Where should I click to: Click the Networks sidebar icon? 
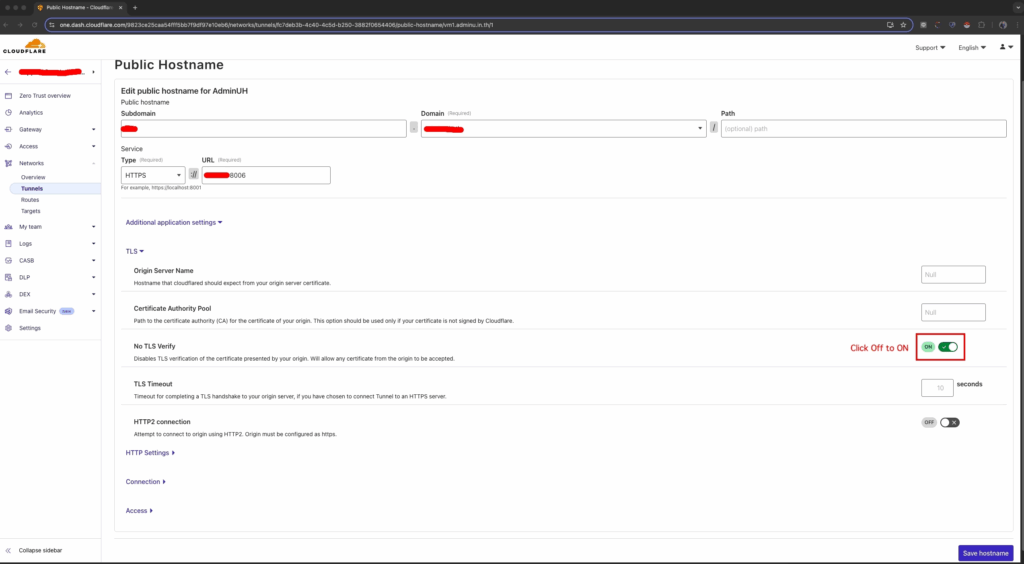(8, 163)
